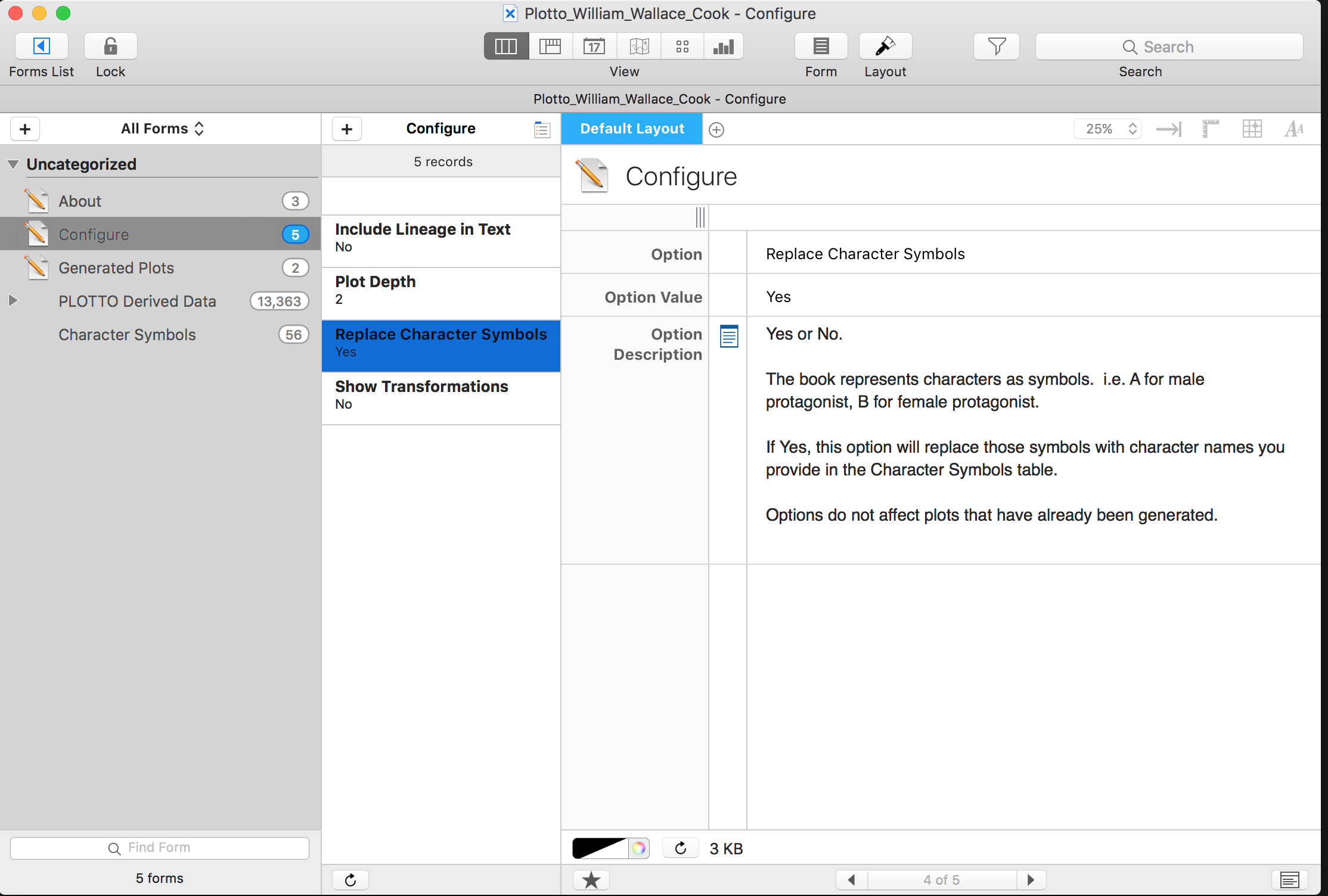Open the fonts icon in layout bar
This screenshot has height=896, width=1328.
pyautogui.click(x=1294, y=129)
